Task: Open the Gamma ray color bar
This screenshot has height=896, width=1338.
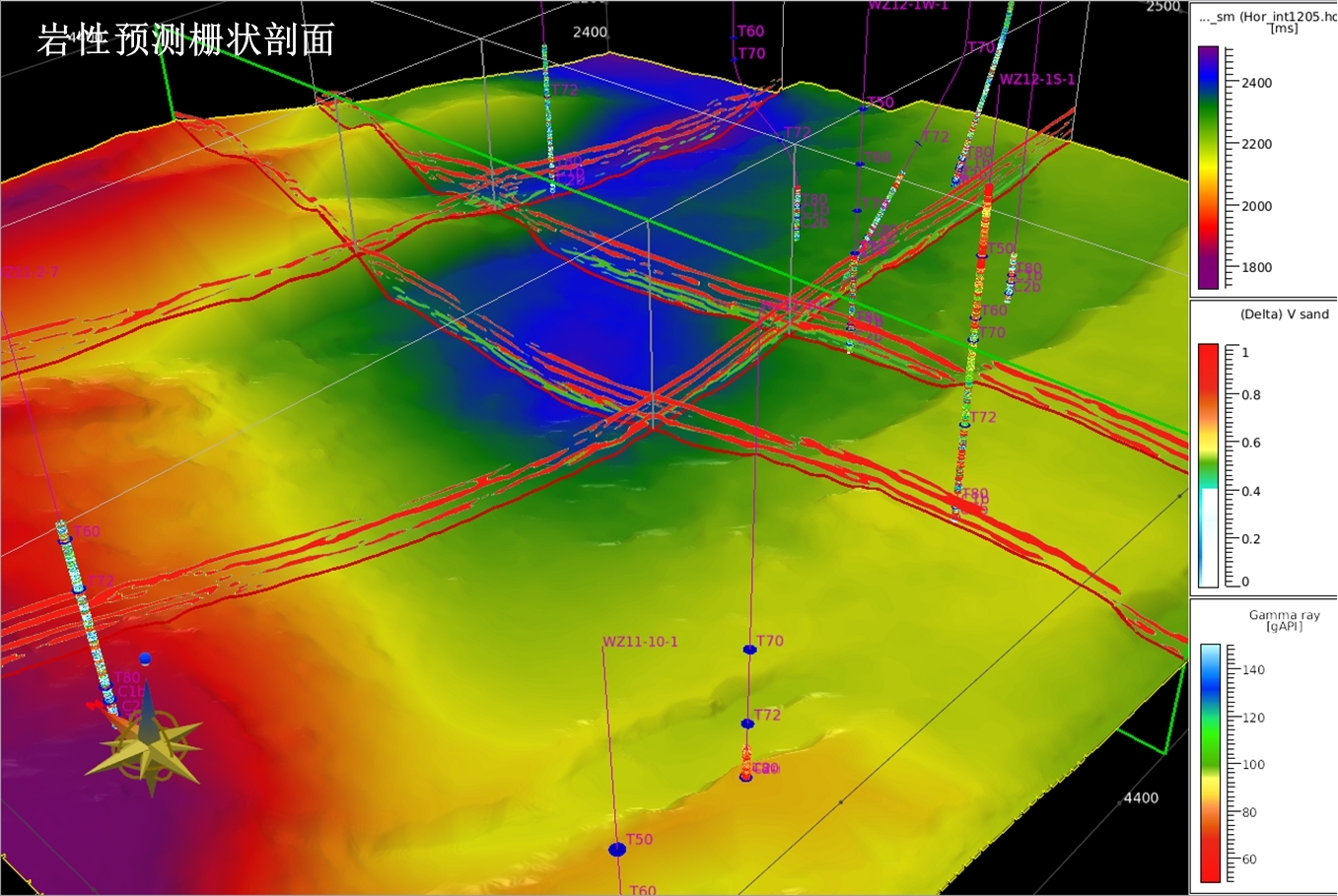Action: coord(1209,763)
